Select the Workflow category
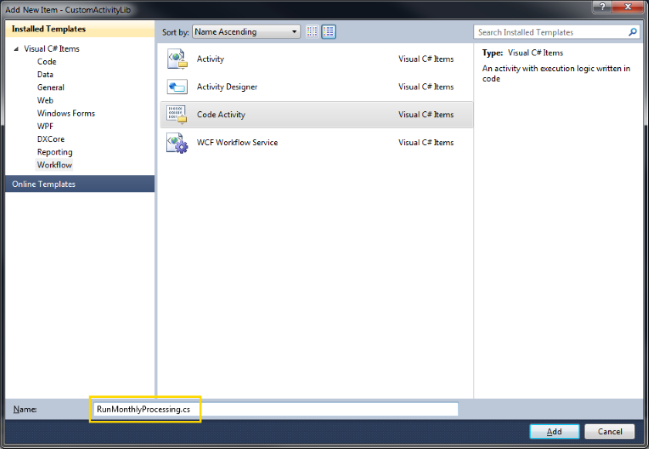The height and width of the screenshot is (449, 649). [x=54, y=165]
